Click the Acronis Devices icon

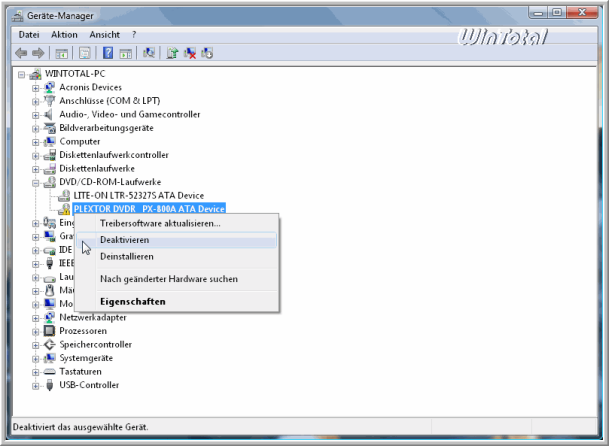coord(49,87)
